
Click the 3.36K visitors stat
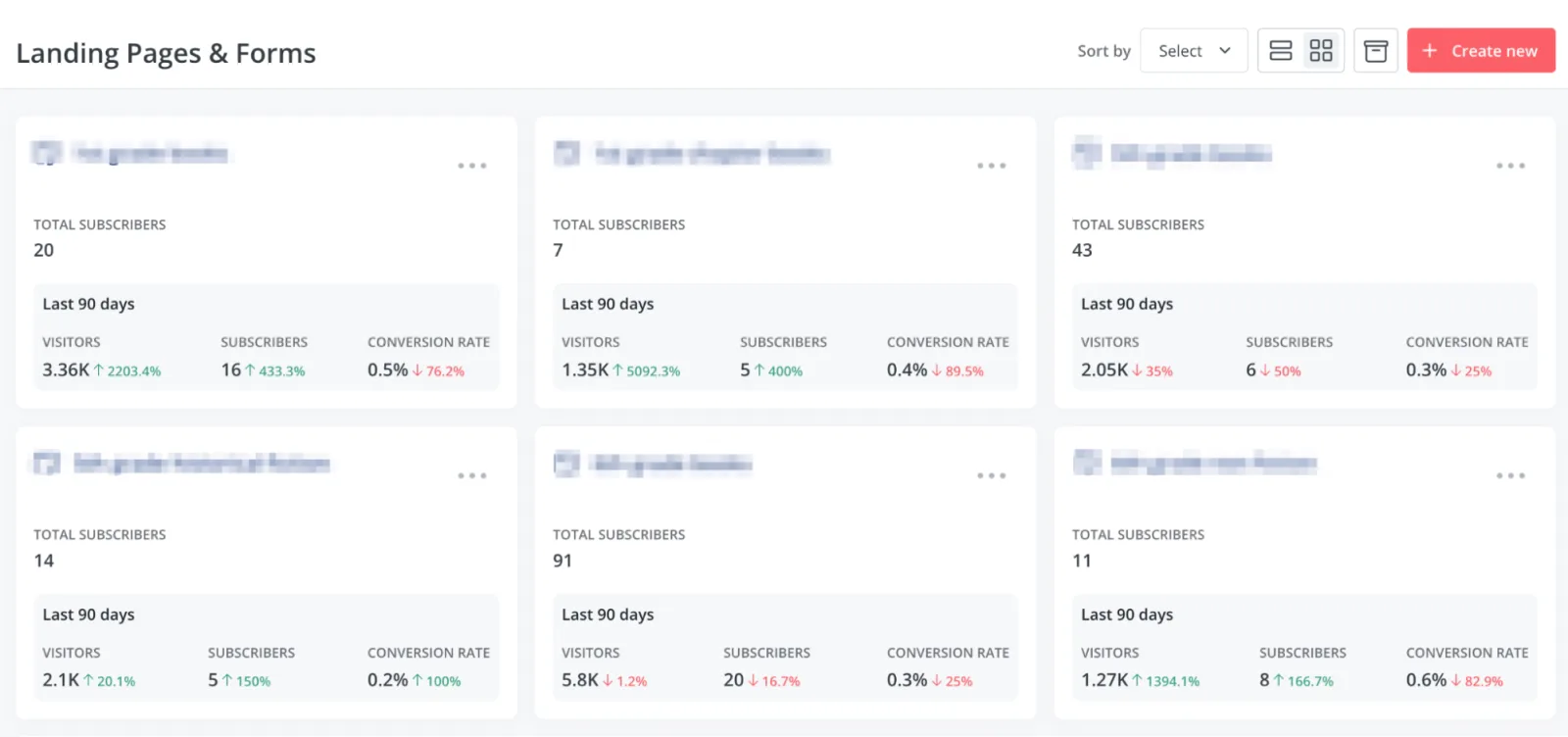click(66, 369)
